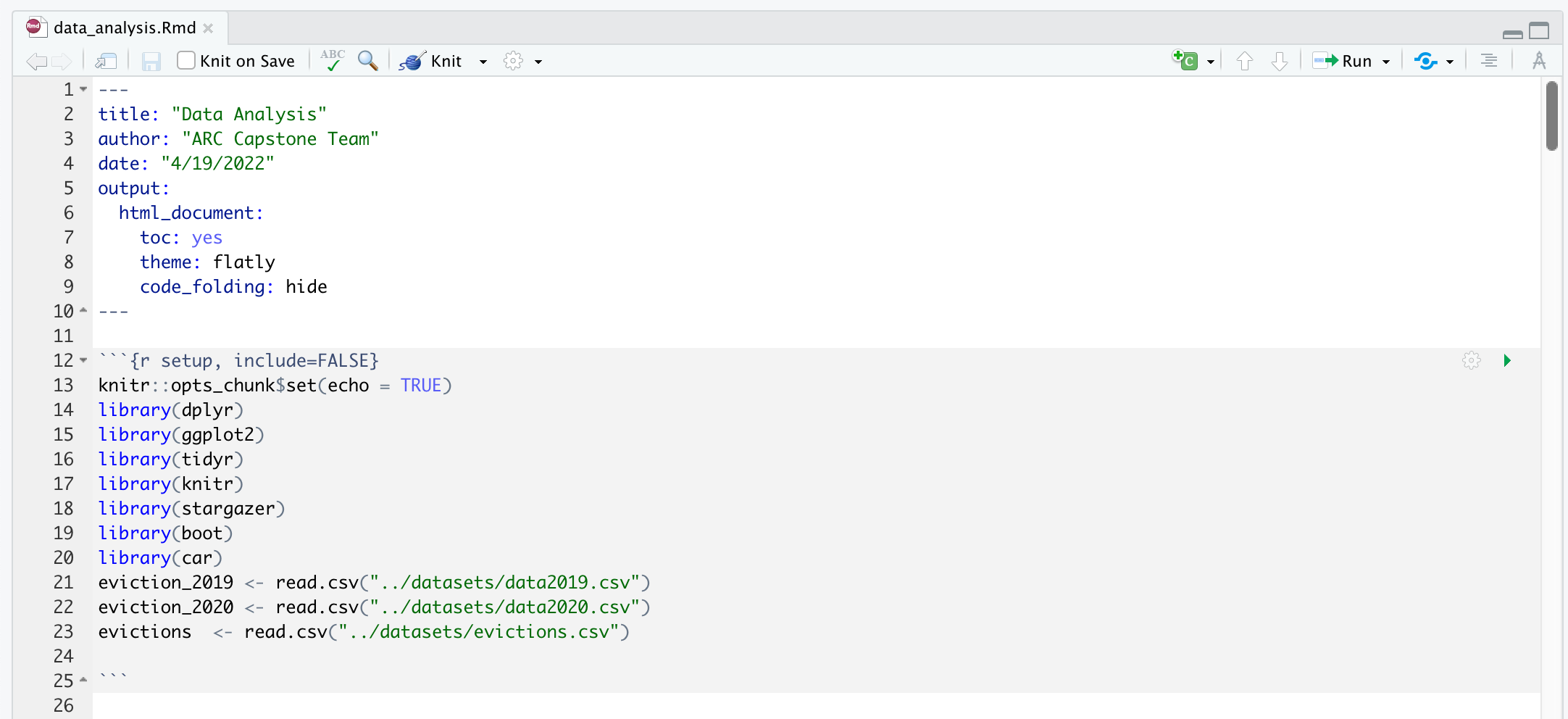1568x719 pixels.
Task: Click the data2020.csv path string
Action: coord(505,607)
